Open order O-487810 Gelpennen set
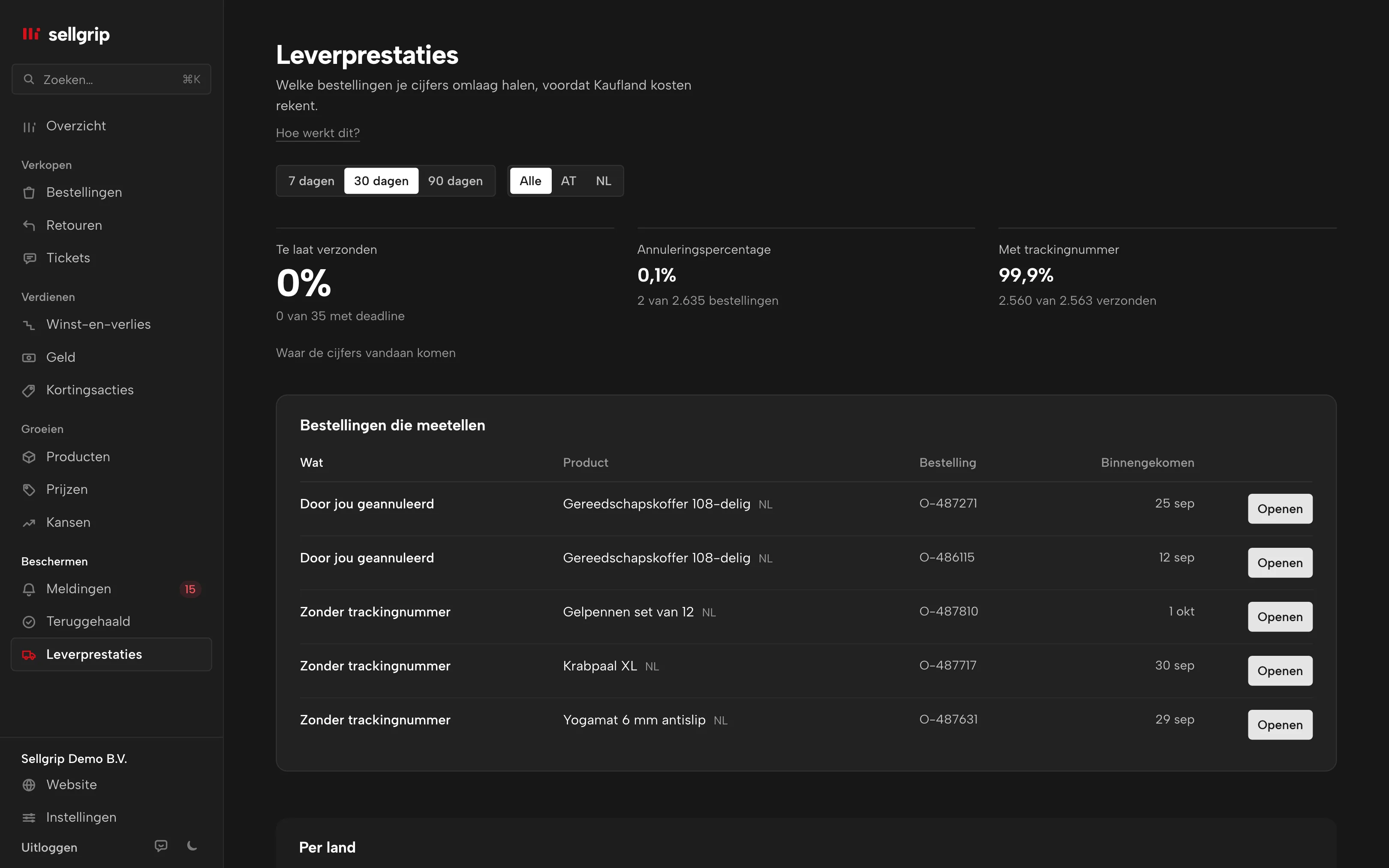Screen dimensions: 1389x868 [1280, 616]
